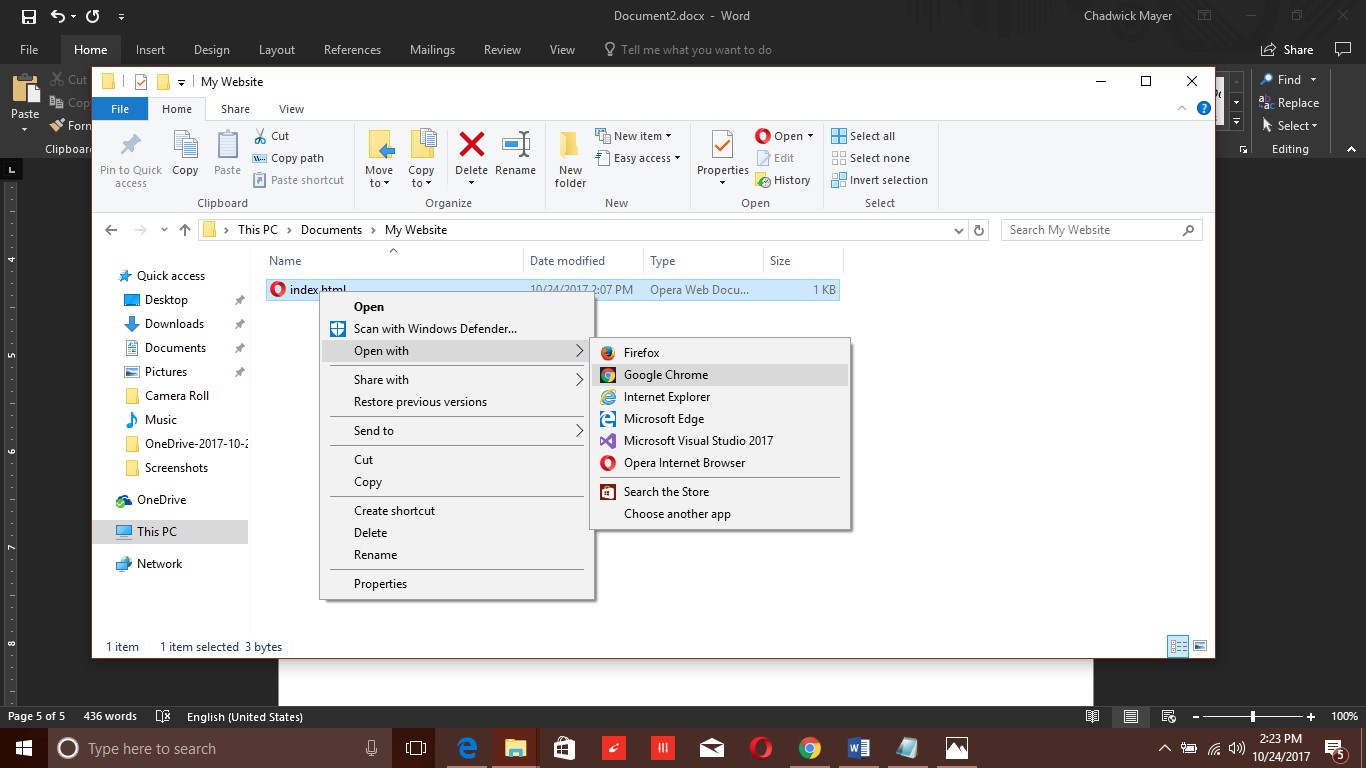Click the Back navigation arrow
1366x768 pixels.
click(111, 230)
